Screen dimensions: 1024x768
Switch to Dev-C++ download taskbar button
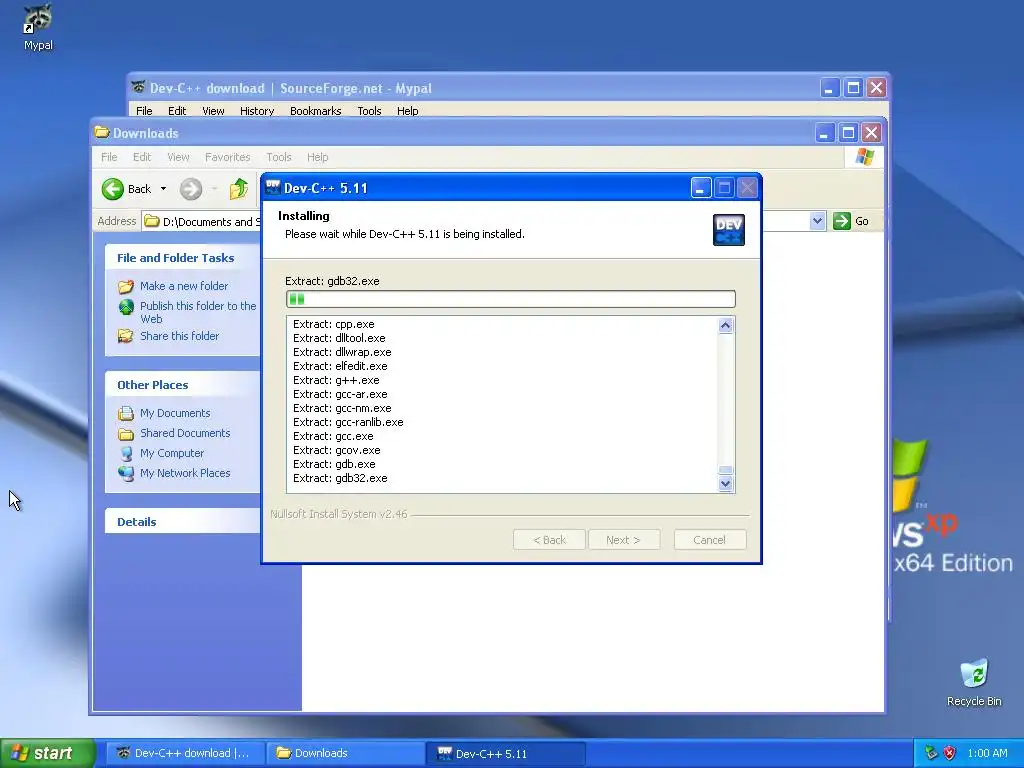coord(185,753)
